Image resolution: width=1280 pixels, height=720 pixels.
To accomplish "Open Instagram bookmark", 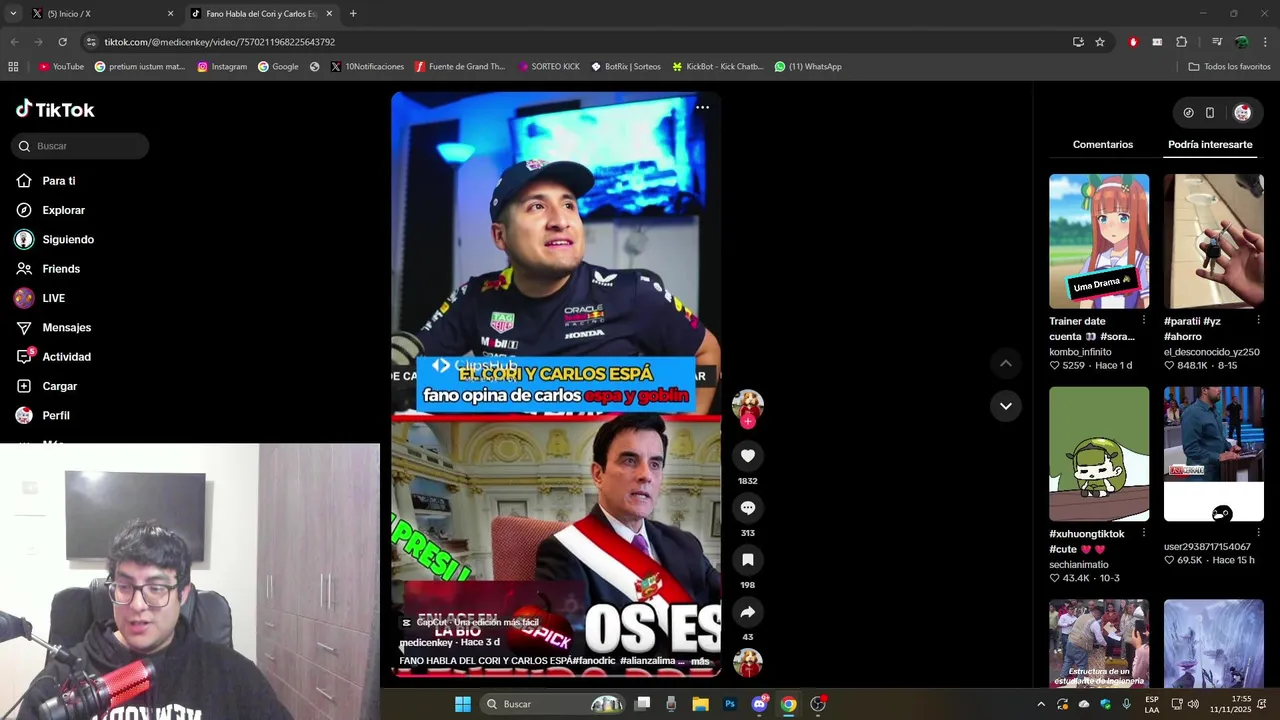I will tap(222, 67).
